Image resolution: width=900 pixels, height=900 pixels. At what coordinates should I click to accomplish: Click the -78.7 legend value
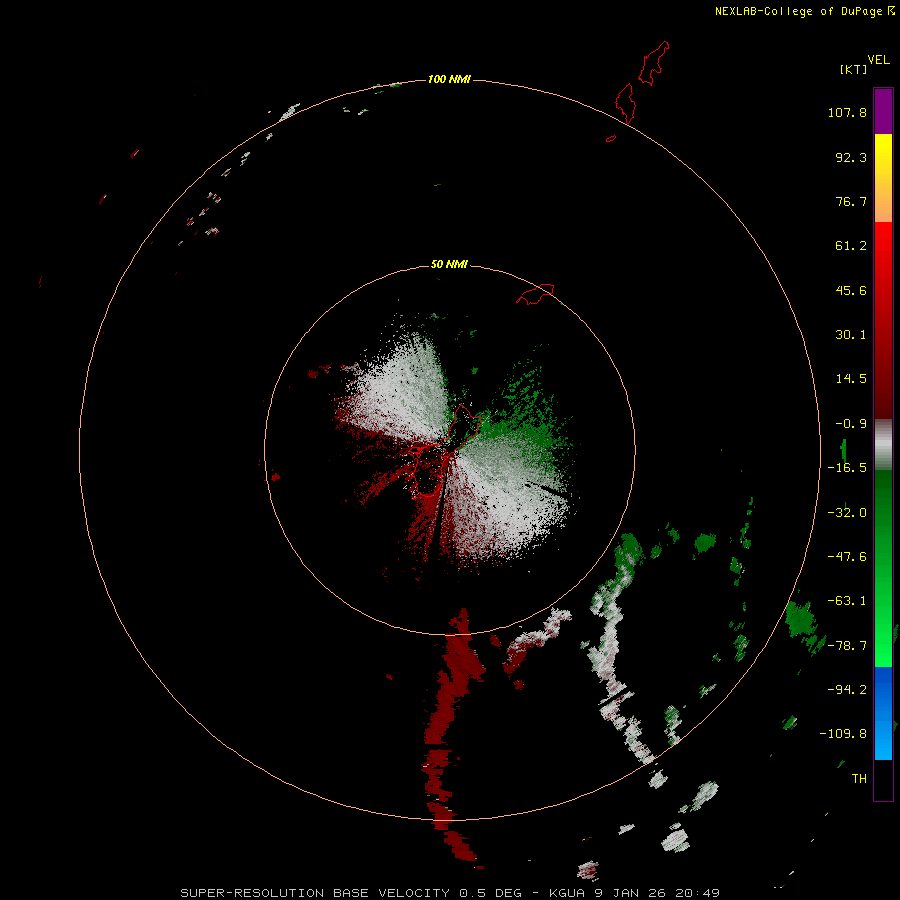click(847, 646)
